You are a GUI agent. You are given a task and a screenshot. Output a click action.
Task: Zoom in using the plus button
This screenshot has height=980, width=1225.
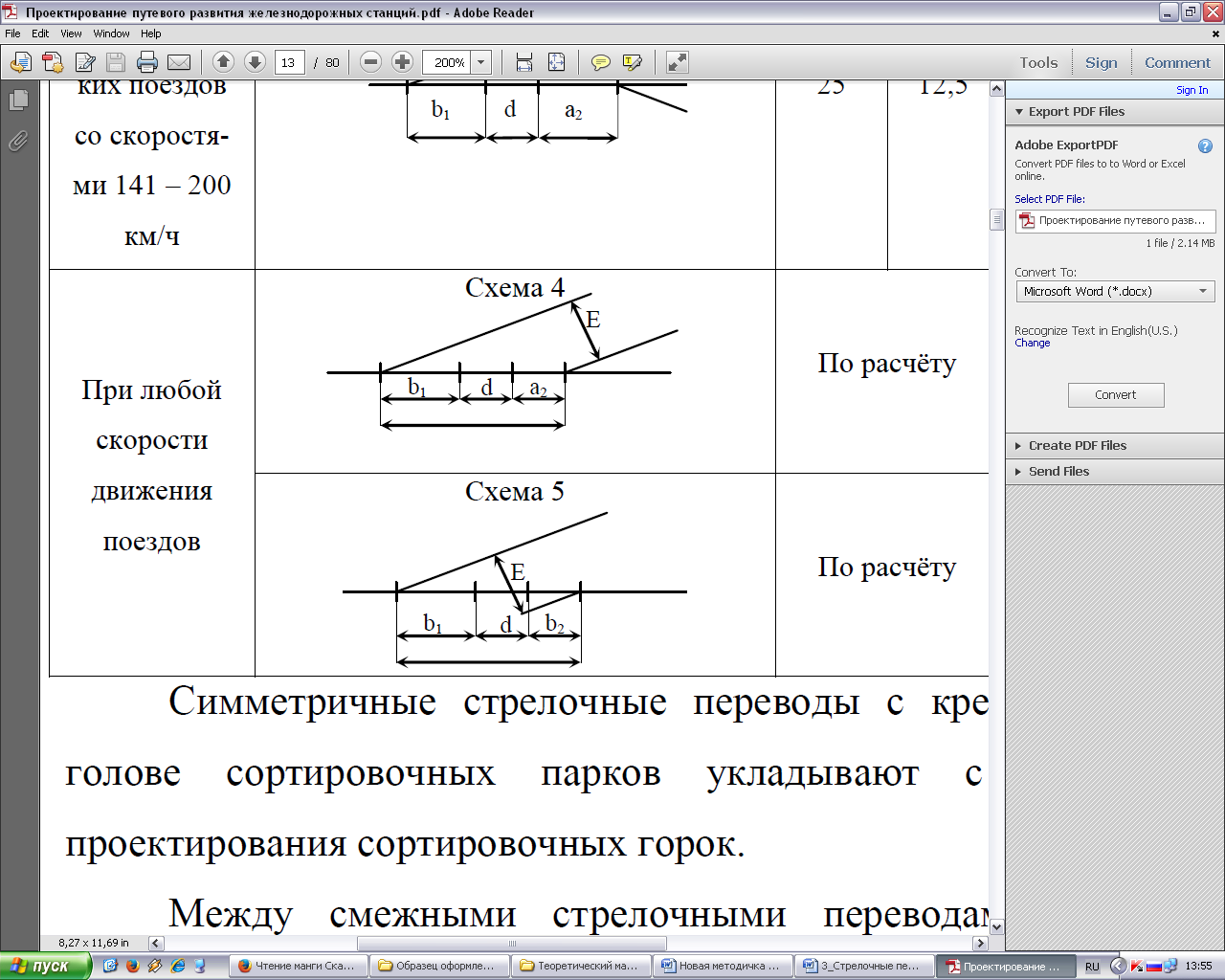[403, 62]
